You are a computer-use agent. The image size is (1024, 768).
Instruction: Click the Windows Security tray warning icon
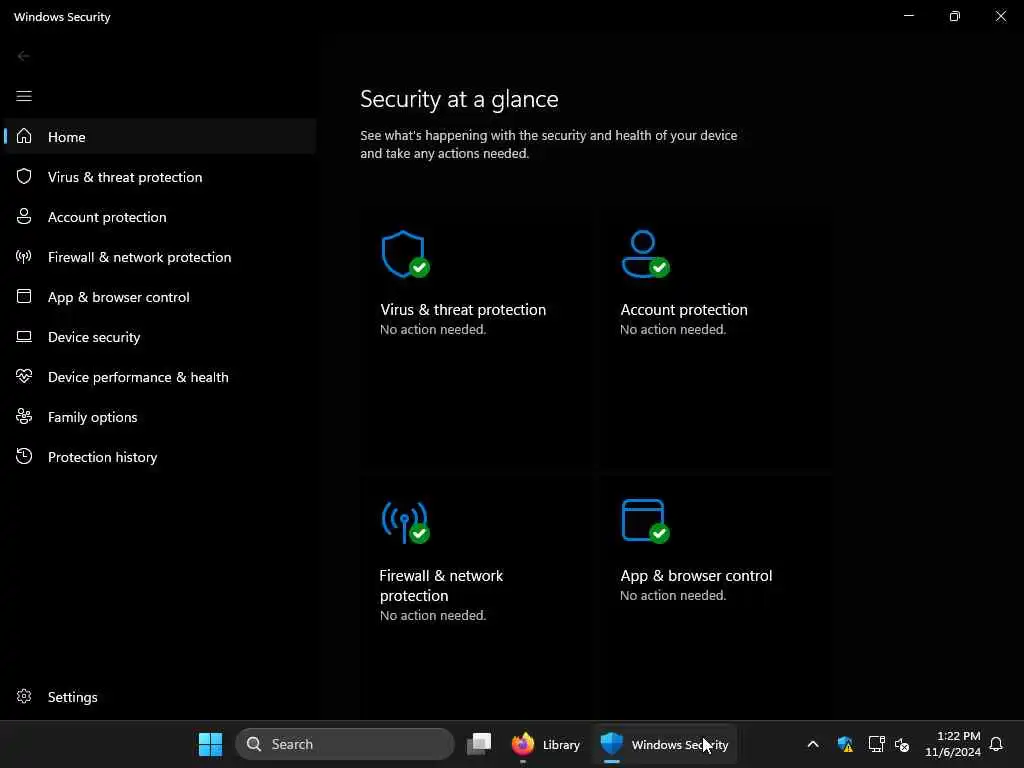tap(845, 744)
